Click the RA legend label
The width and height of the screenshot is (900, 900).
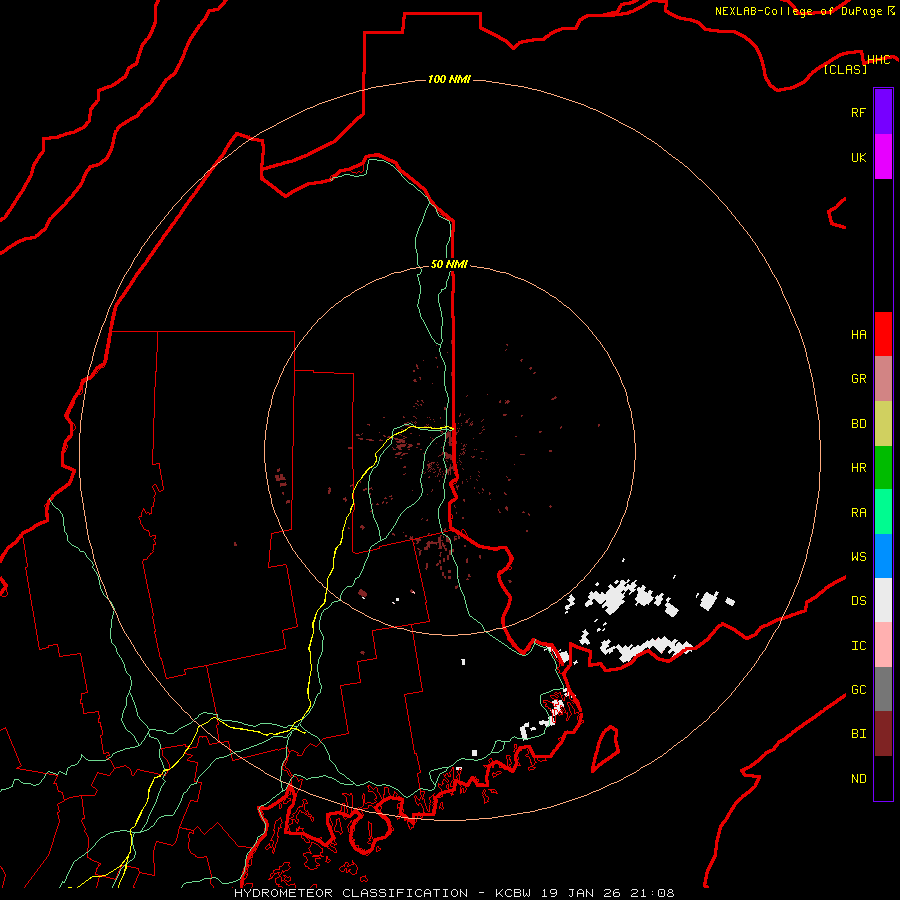[x=858, y=513]
